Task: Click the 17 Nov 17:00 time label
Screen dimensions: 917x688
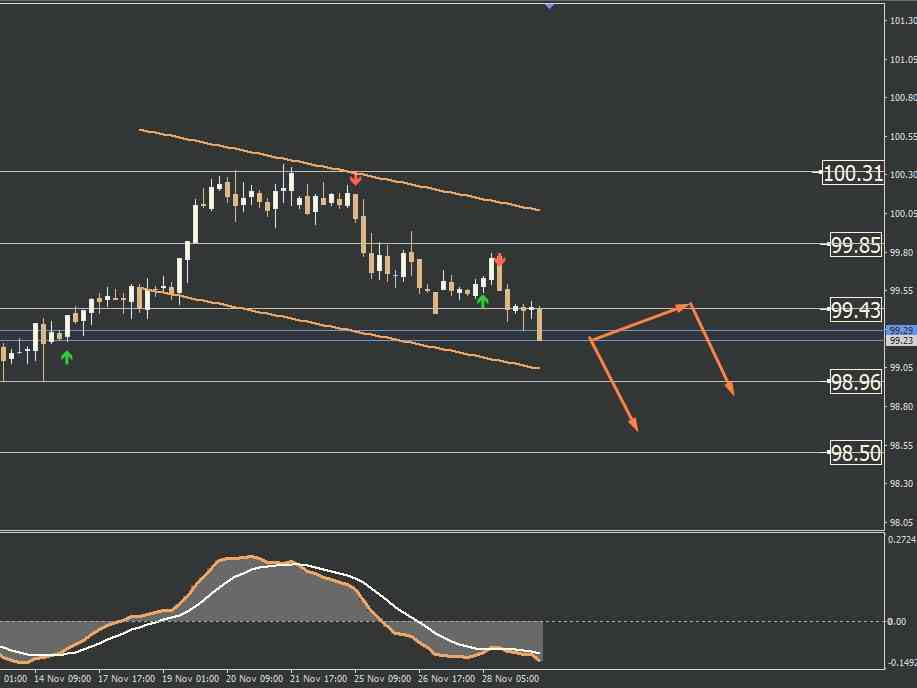Action: click(127, 679)
